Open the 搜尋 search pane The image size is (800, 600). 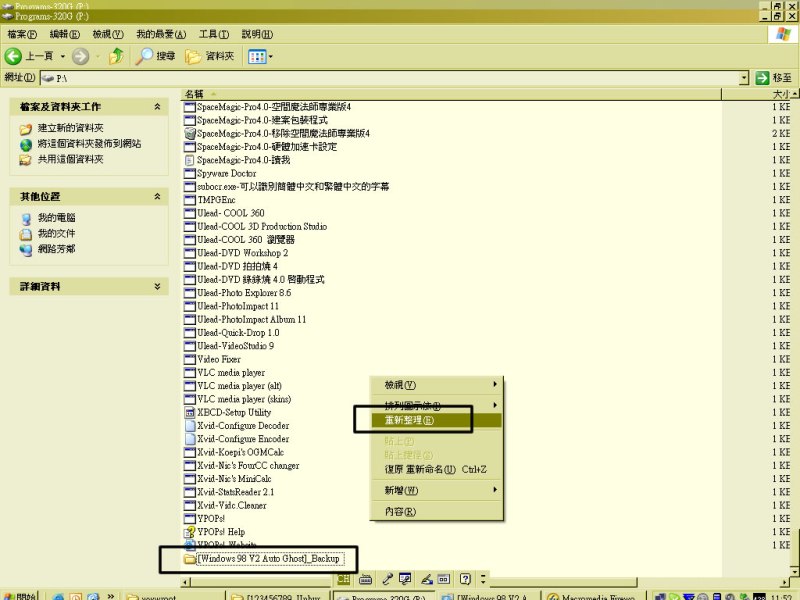[x=155, y=56]
